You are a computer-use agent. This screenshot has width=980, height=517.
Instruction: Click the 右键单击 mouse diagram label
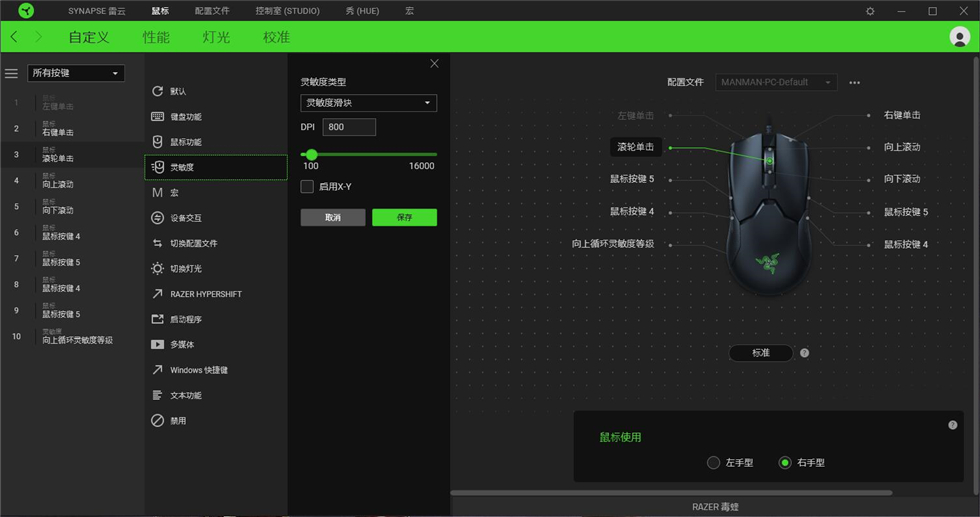point(902,115)
